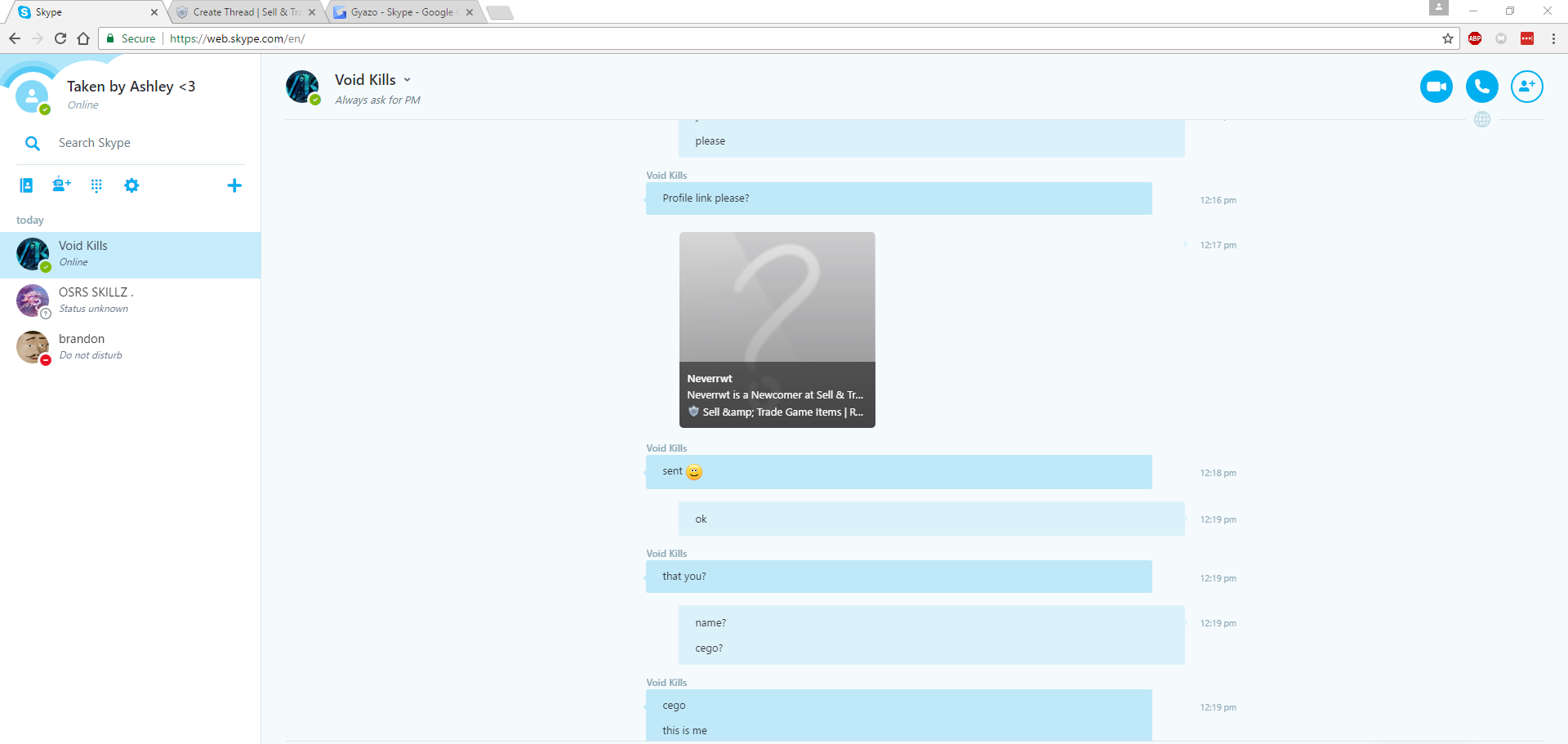Go to the browser home page
The height and width of the screenshot is (744, 1568).
[x=83, y=38]
